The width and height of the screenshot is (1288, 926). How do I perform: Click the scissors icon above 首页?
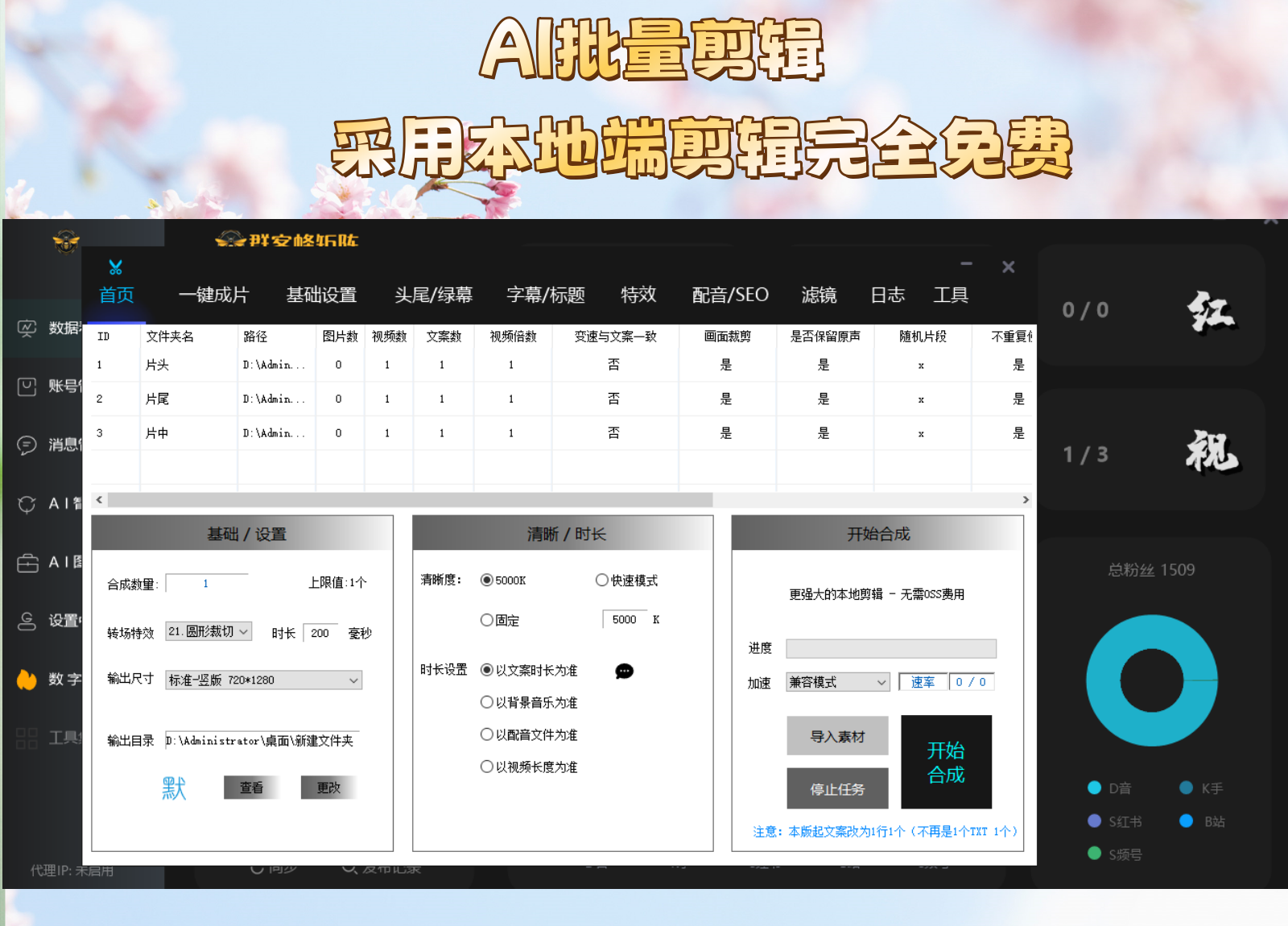tap(115, 267)
